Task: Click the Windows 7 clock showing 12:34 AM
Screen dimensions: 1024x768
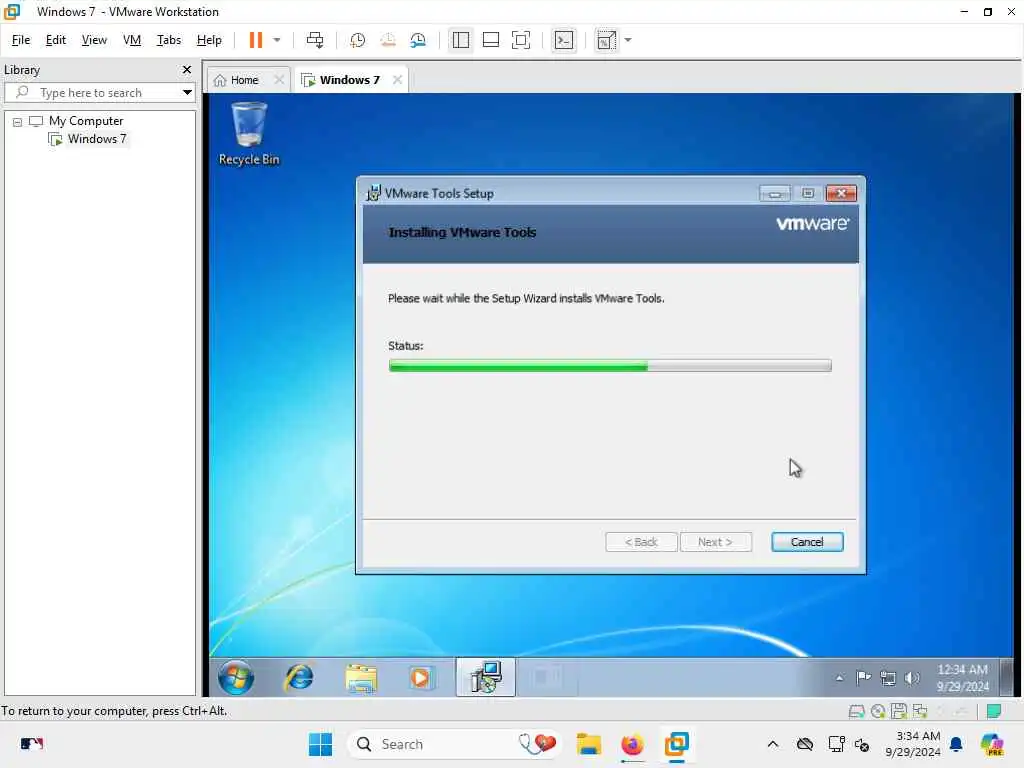Action: (963, 678)
